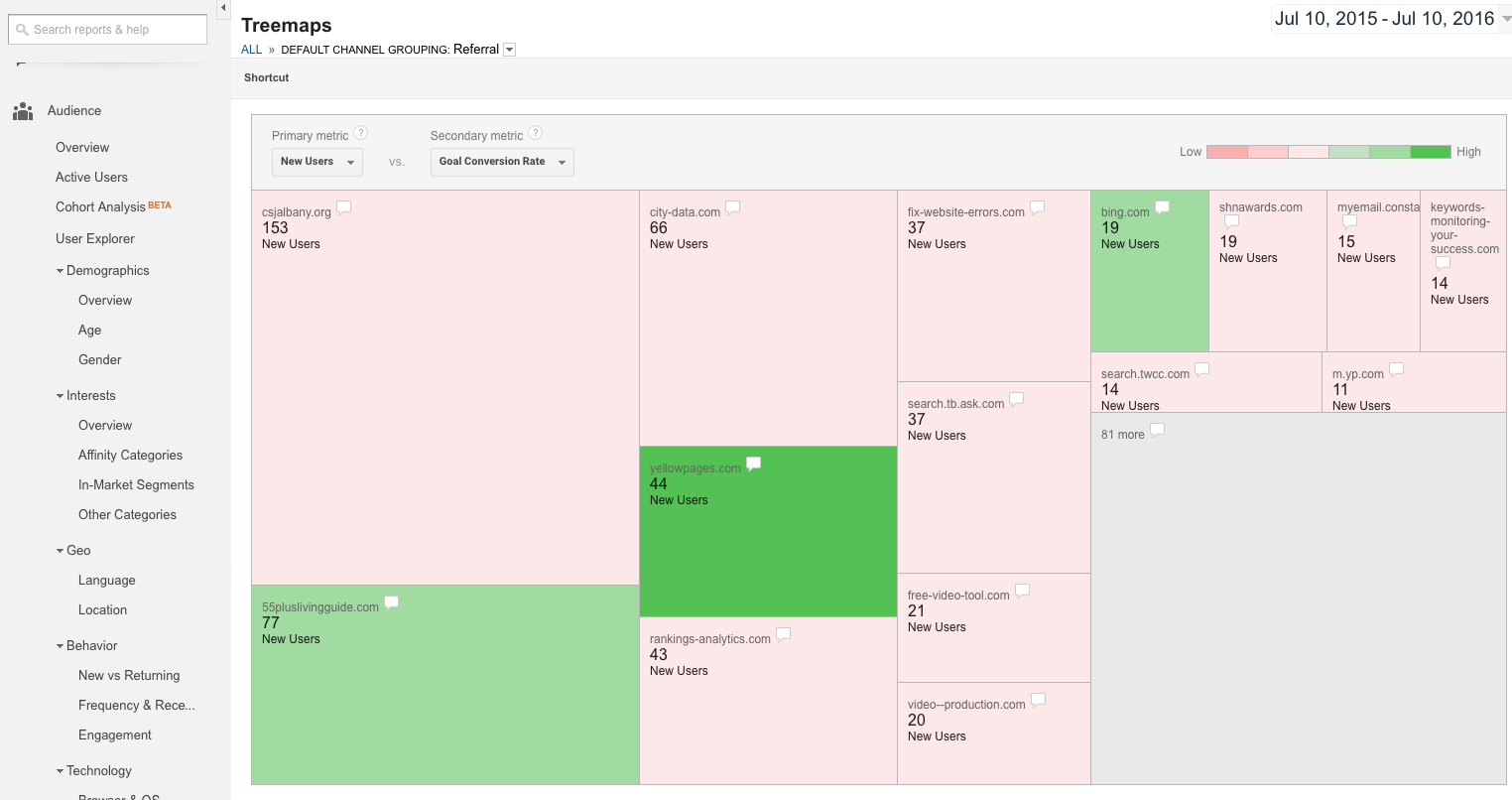Open Demographics Age report

click(x=89, y=330)
